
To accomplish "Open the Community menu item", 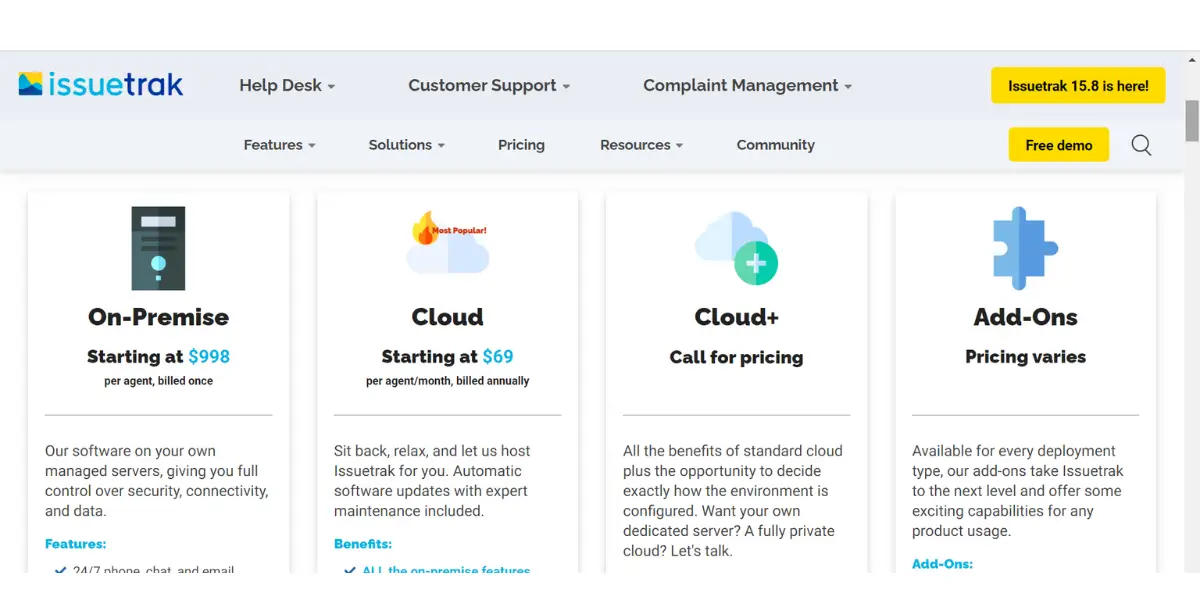I will pyautogui.click(x=775, y=145).
